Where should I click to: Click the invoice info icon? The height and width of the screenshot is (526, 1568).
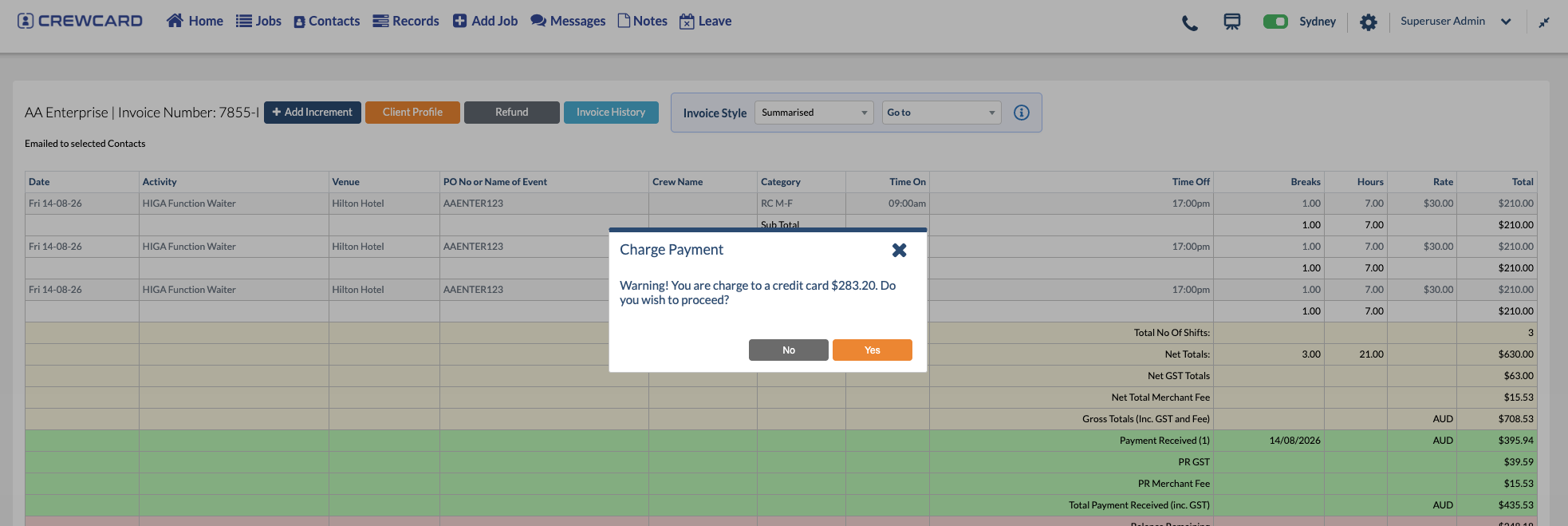pyautogui.click(x=1022, y=113)
